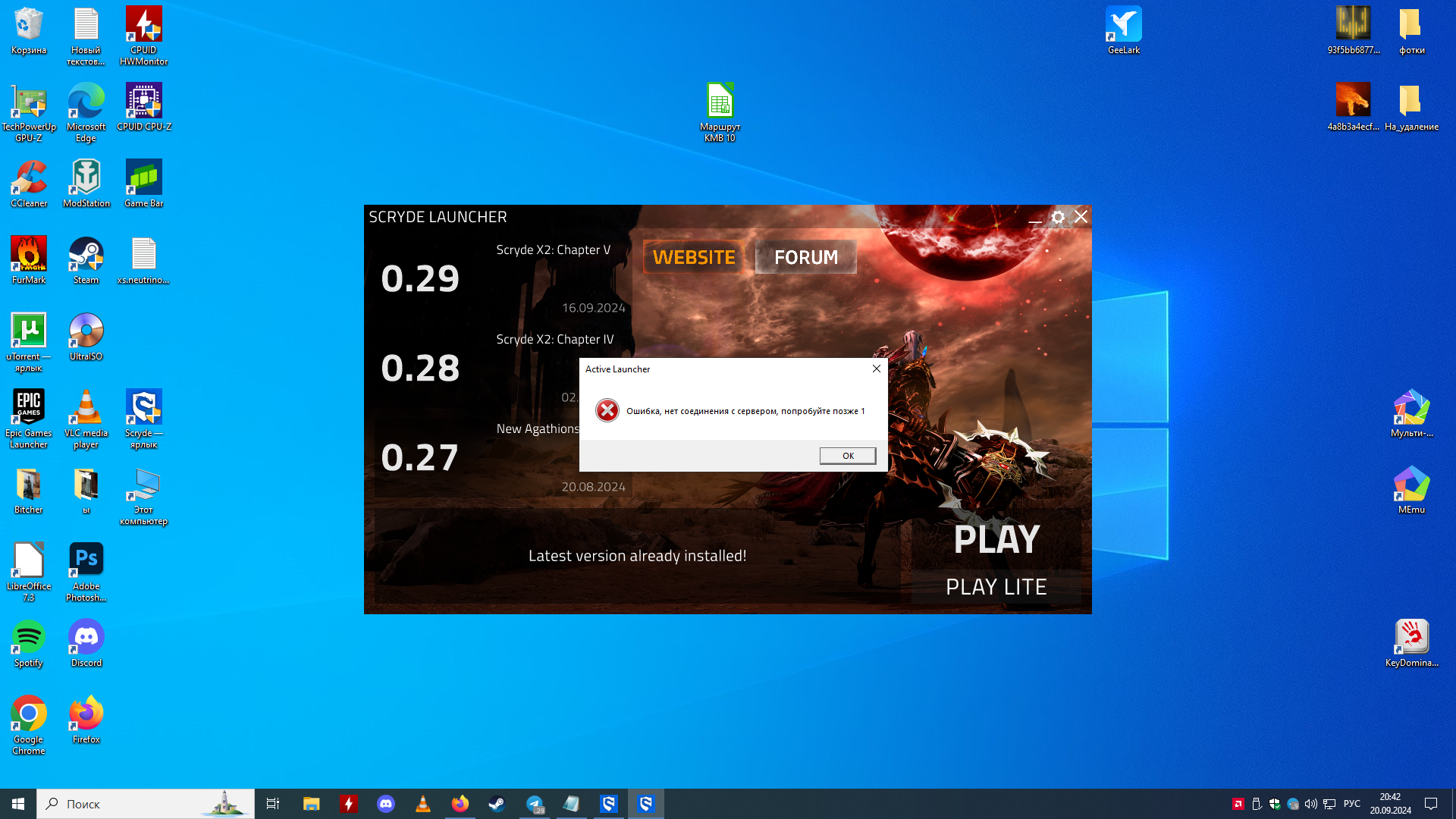Image resolution: width=1456 pixels, height=819 pixels.
Task: Open Telegram from the taskbar
Action: (x=535, y=804)
